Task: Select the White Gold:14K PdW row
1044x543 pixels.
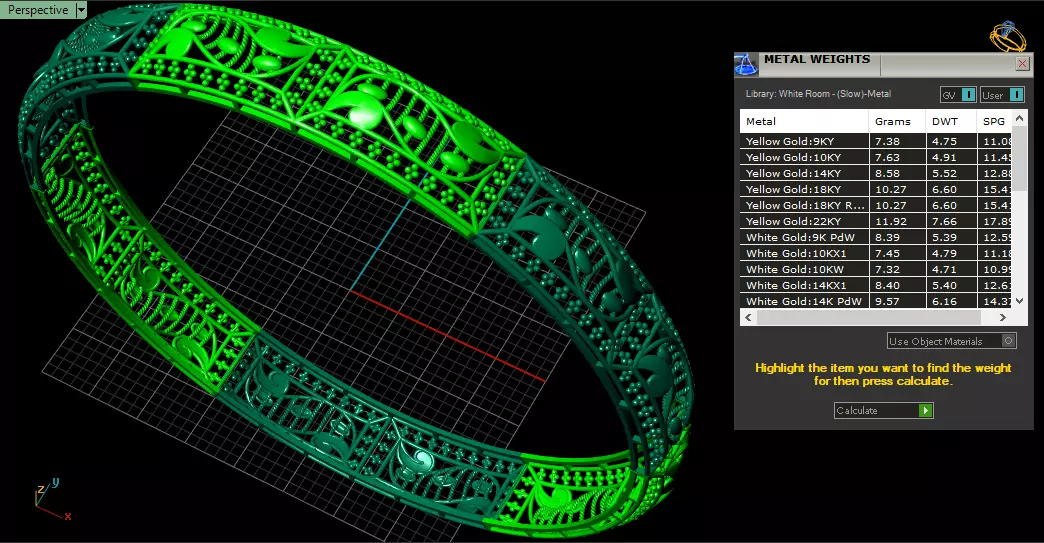Action: pyautogui.click(x=876, y=301)
